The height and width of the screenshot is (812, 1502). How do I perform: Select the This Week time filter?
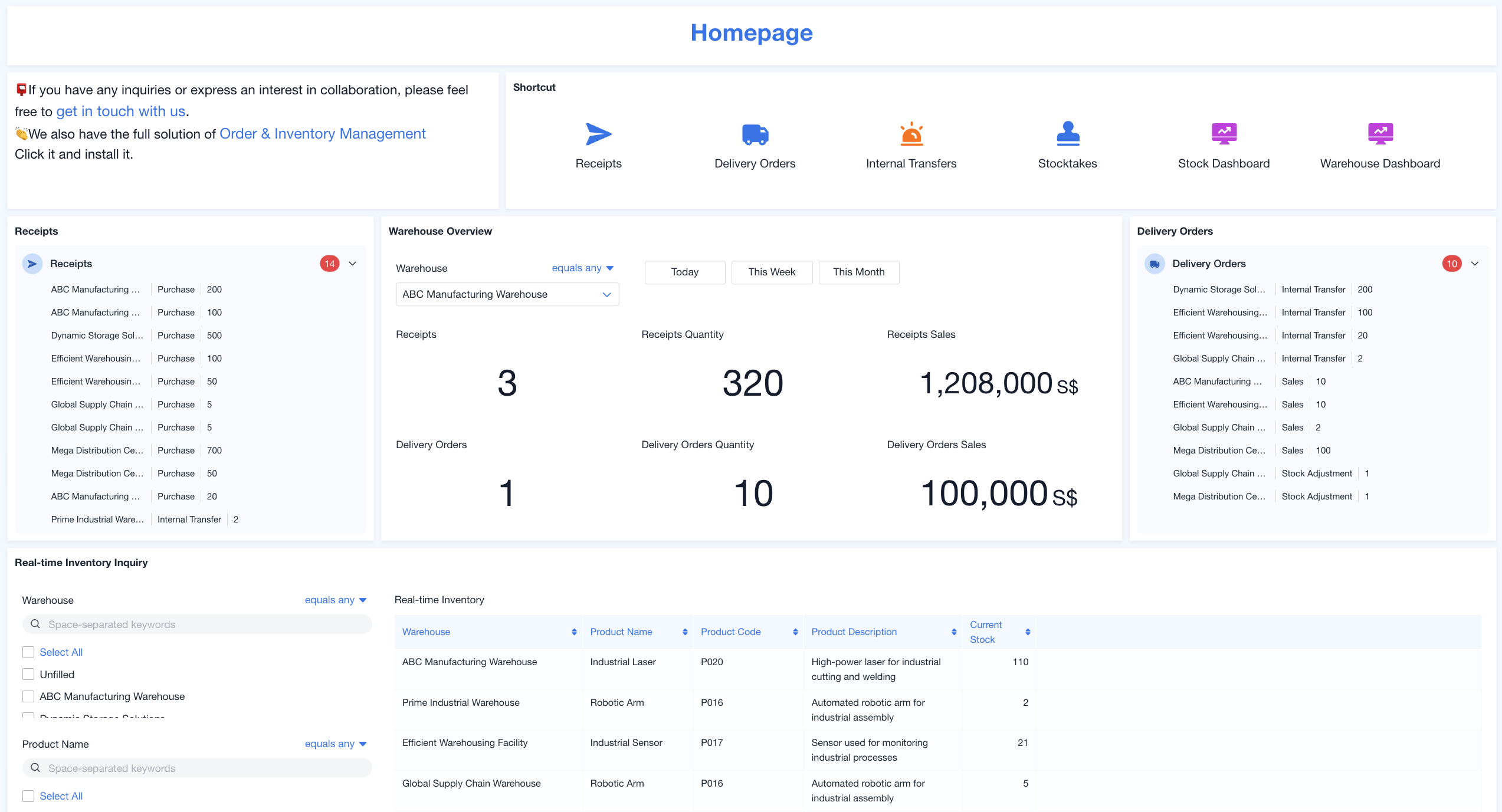771,272
